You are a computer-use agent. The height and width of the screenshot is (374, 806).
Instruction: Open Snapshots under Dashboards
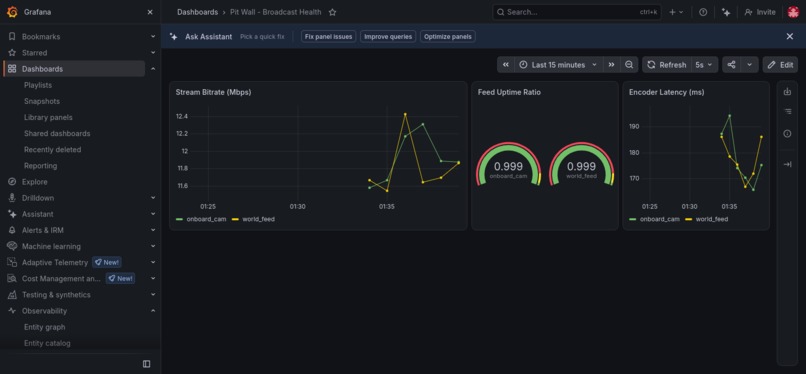[42, 101]
